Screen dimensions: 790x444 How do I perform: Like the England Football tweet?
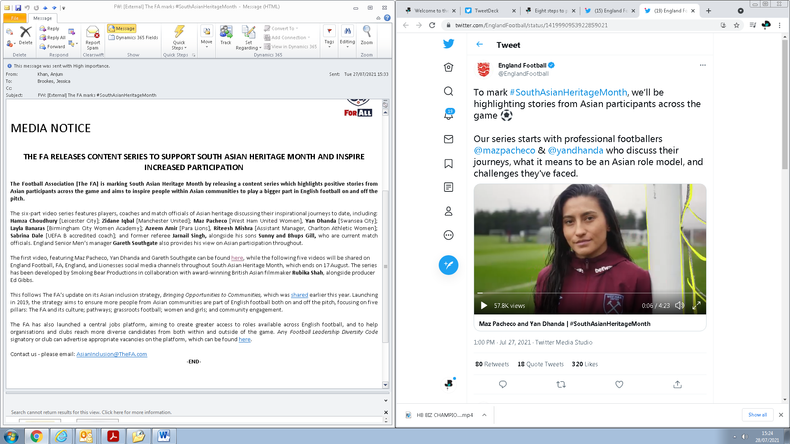(x=619, y=385)
